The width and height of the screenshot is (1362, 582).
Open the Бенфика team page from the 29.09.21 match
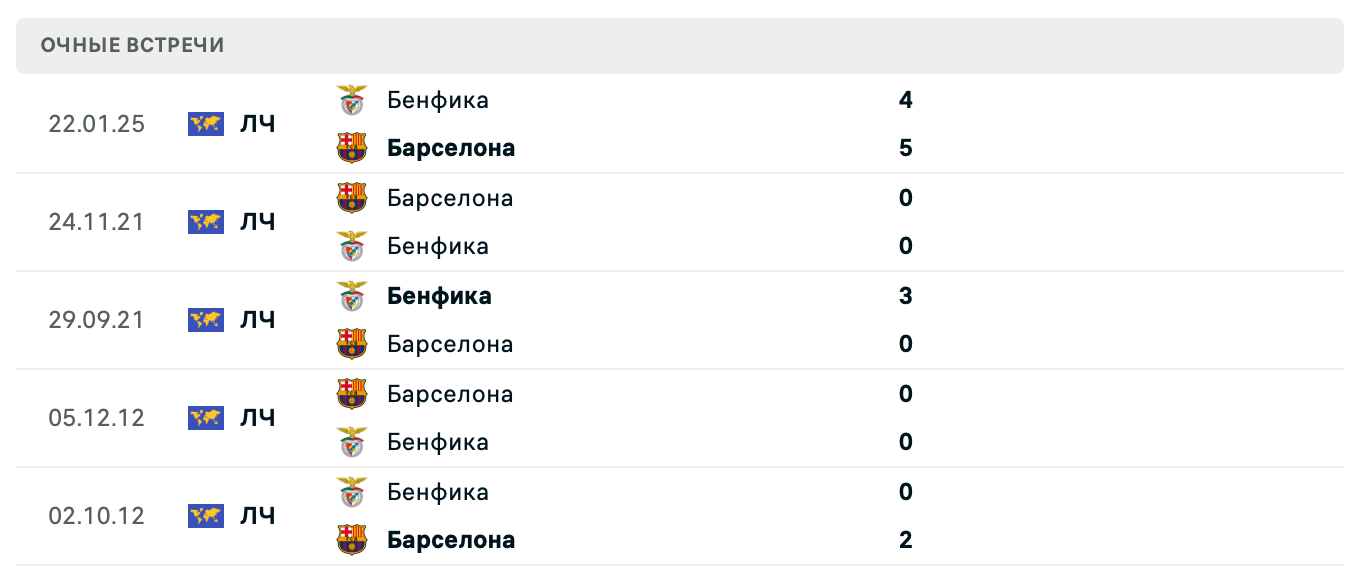click(x=438, y=295)
